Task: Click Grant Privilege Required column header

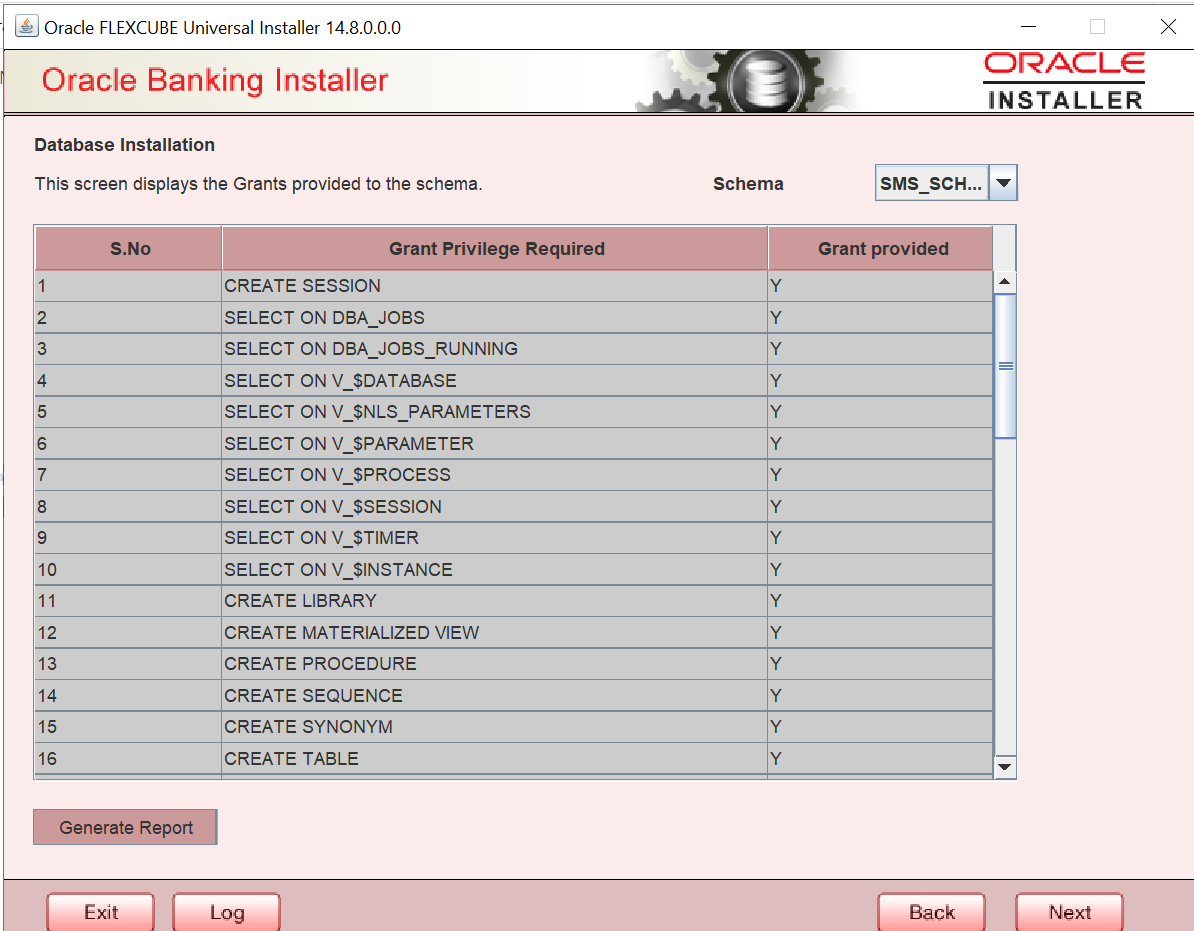Action: (495, 248)
